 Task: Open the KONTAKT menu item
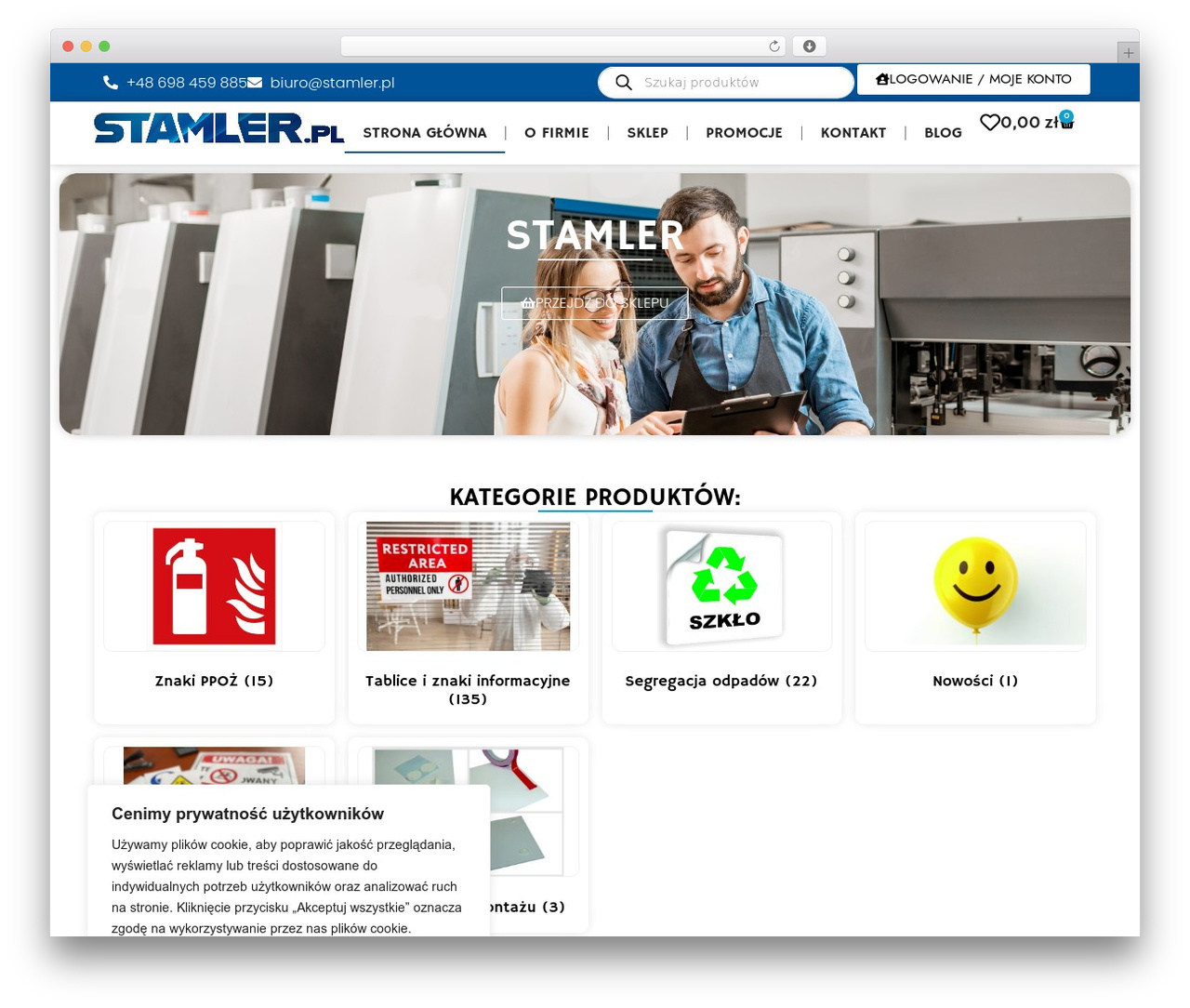(853, 133)
